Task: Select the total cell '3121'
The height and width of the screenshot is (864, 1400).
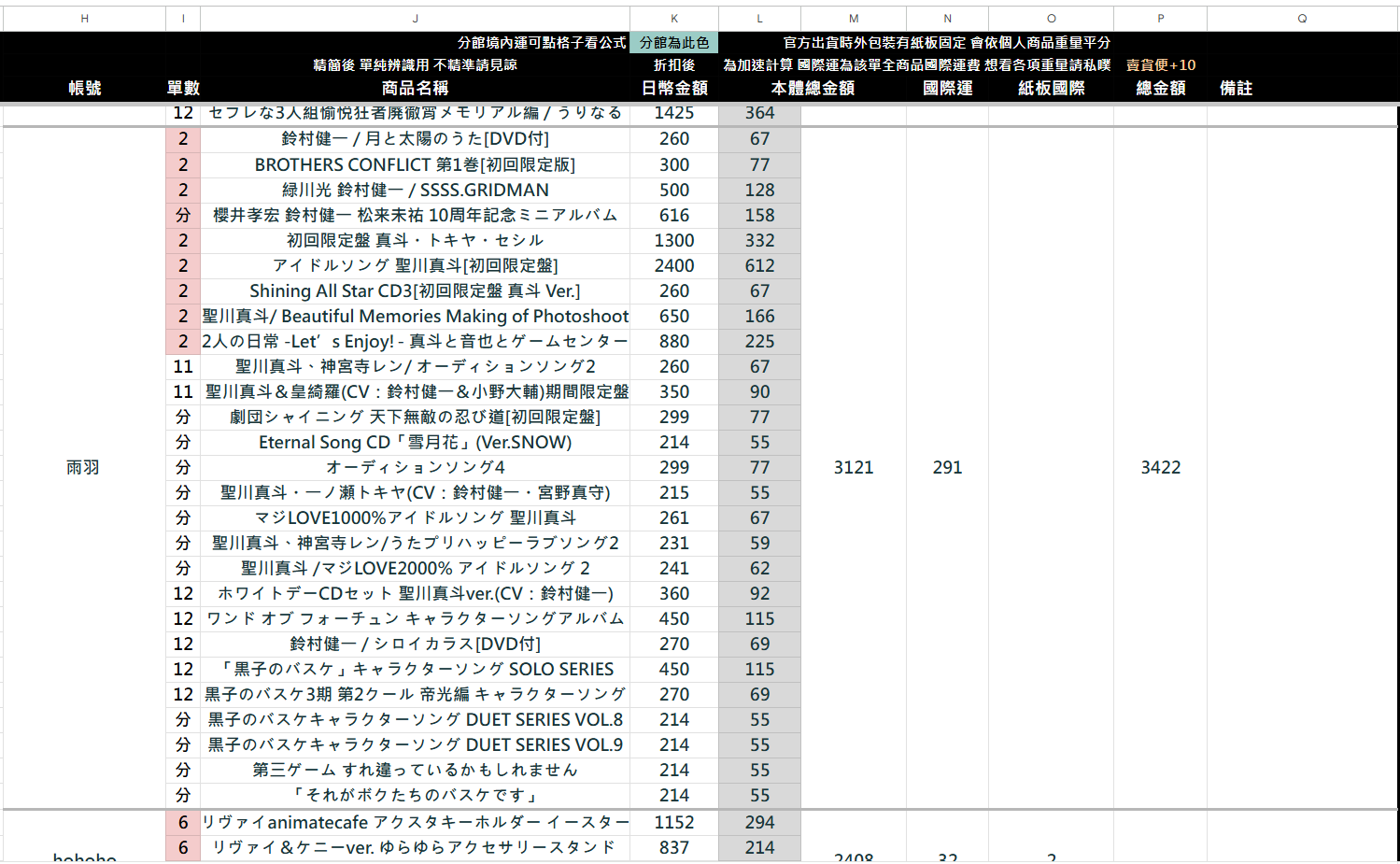Action: [854, 468]
